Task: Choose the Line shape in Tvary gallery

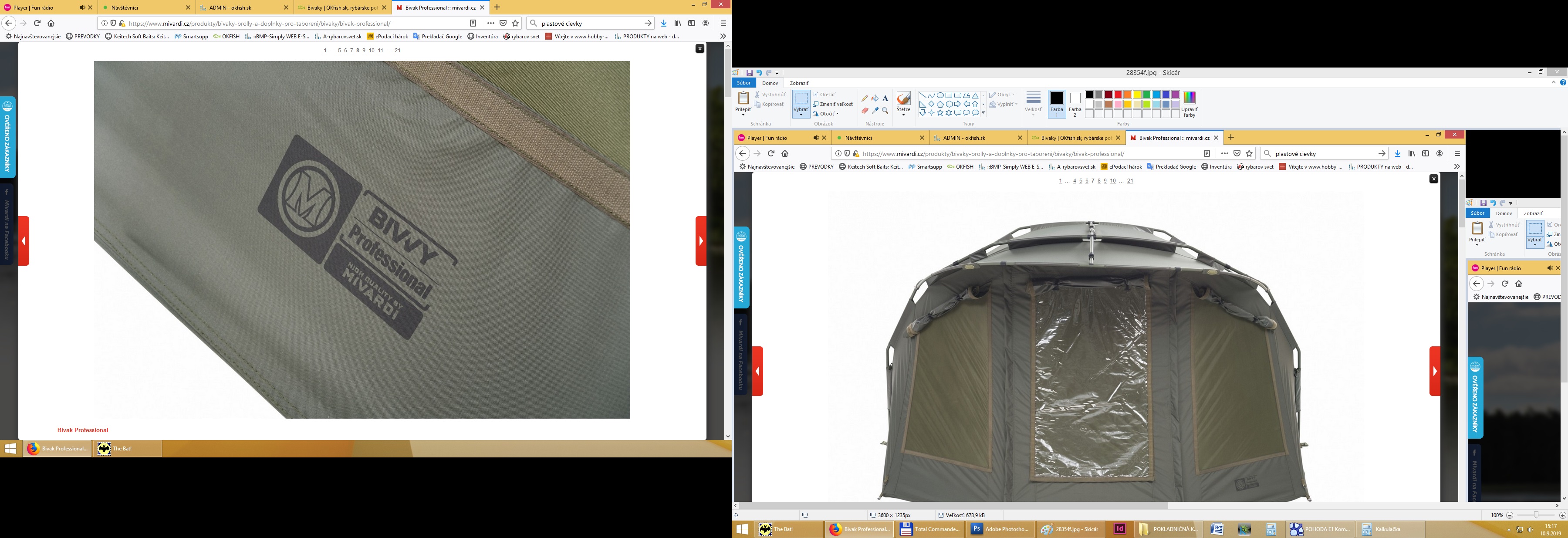Action: pos(923,95)
